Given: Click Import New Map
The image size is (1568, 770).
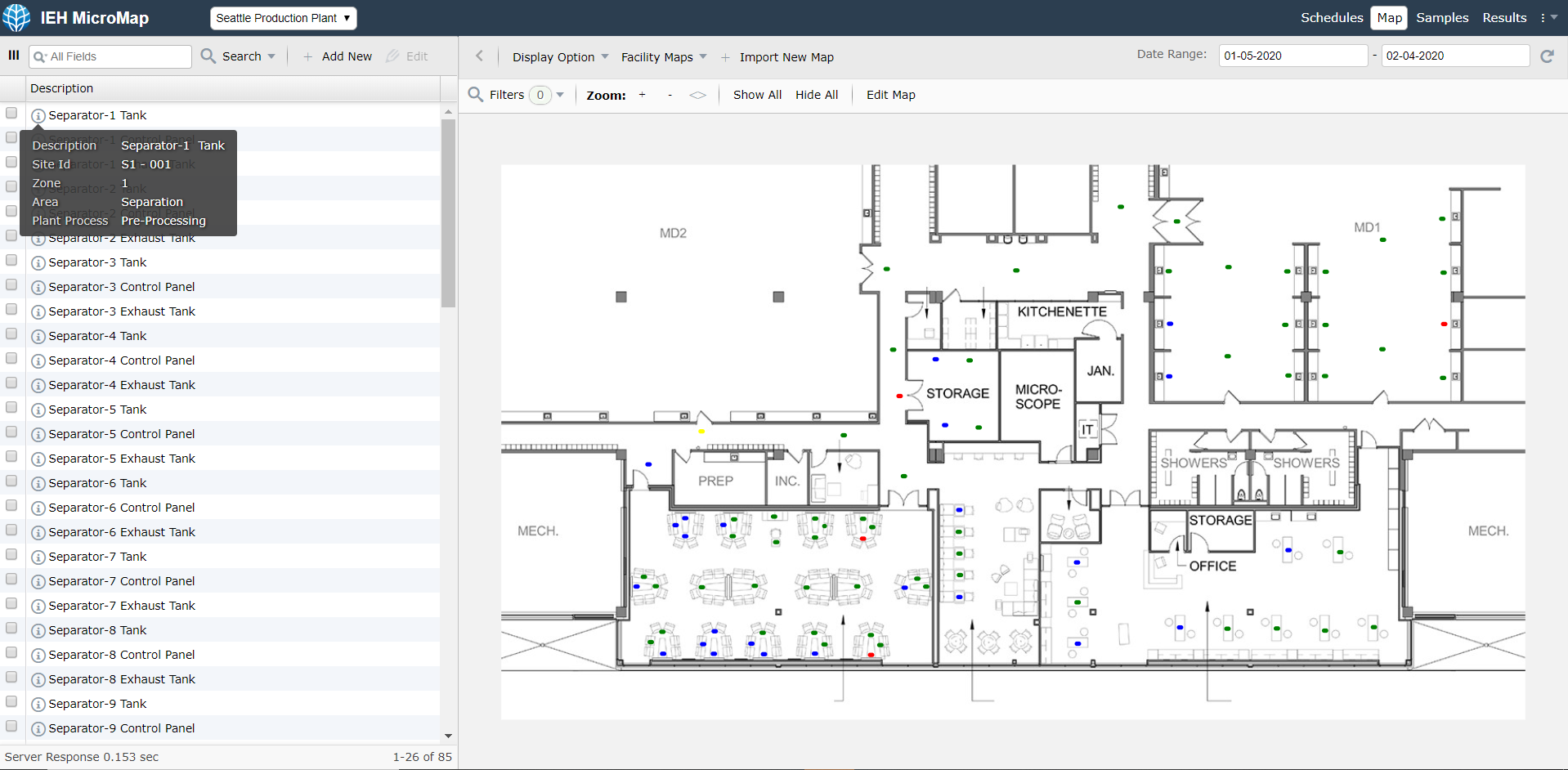Looking at the screenshot, I should tap(786, 57).
